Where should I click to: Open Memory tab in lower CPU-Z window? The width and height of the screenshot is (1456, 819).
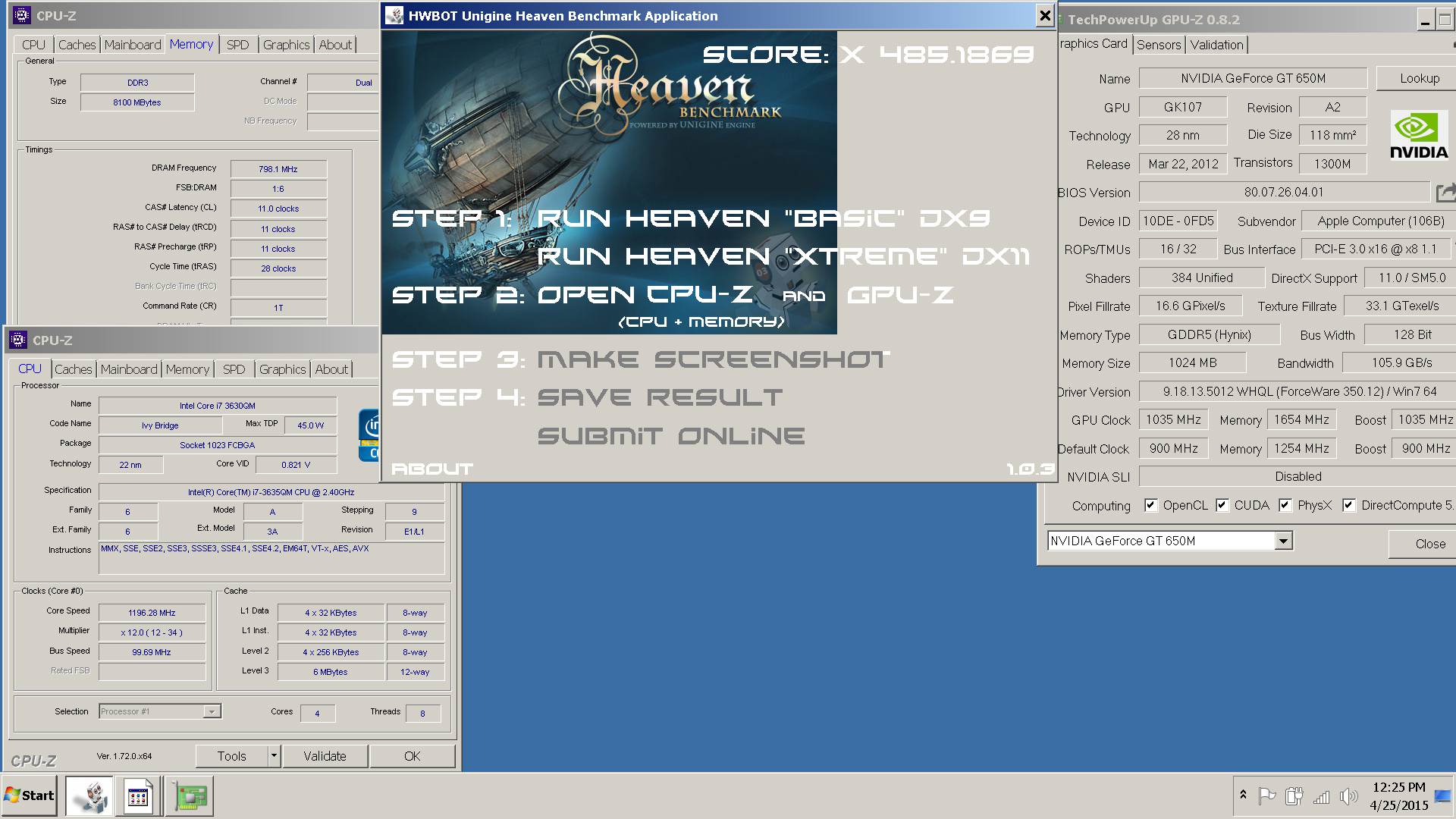pos(187,369)
